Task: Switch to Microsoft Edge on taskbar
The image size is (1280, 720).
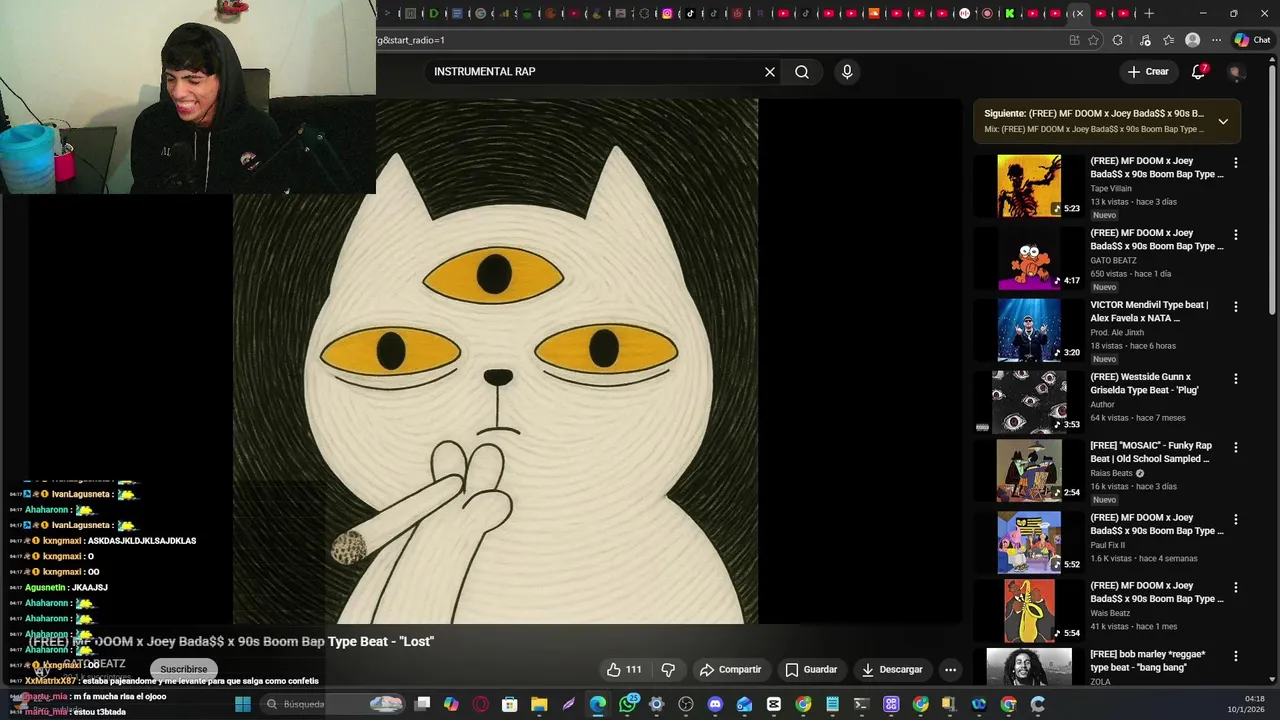Action: click(x=598, y=704)
